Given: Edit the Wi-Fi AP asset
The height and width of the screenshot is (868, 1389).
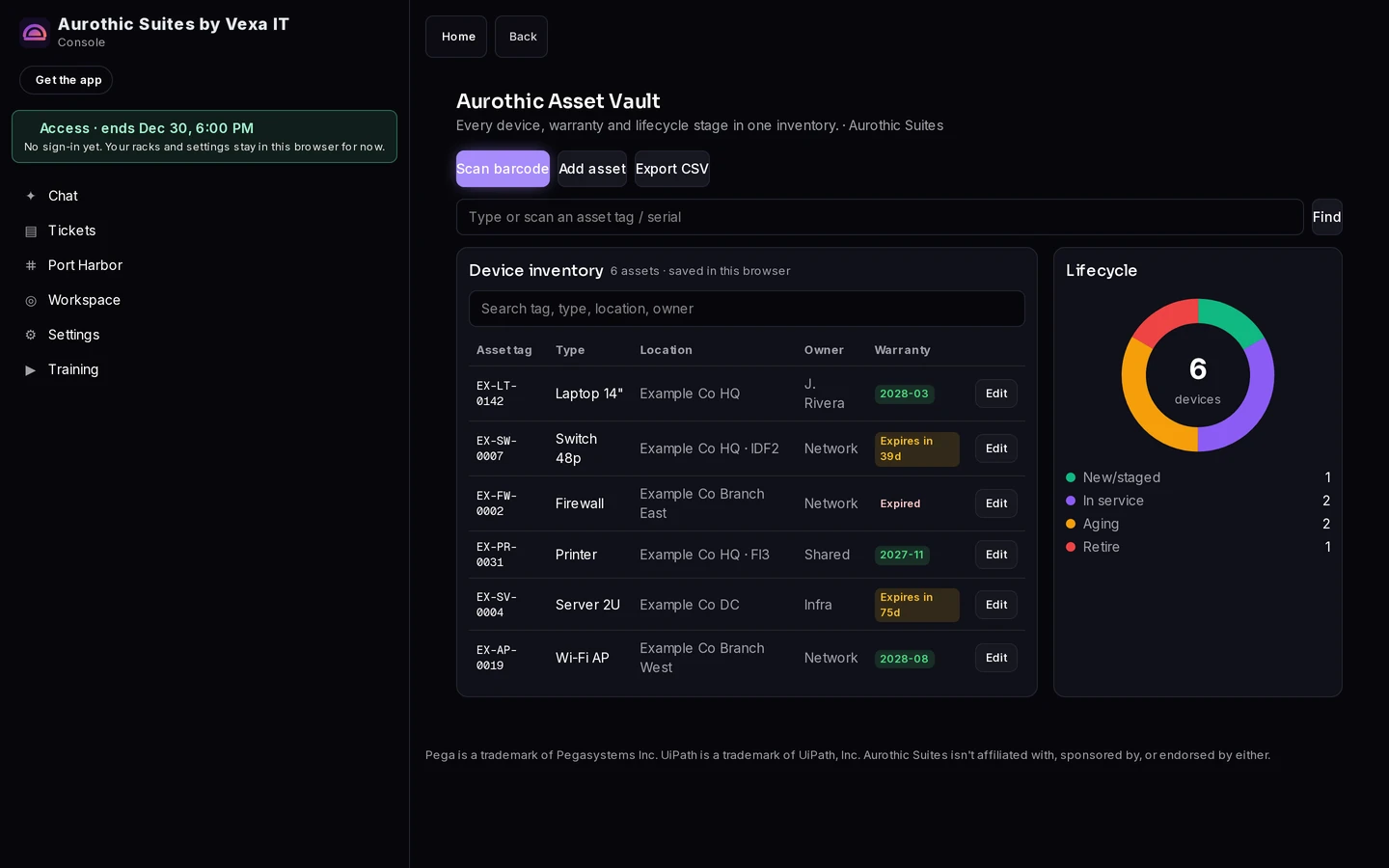Looking at the screenshot, I should (x=996, y=658).
